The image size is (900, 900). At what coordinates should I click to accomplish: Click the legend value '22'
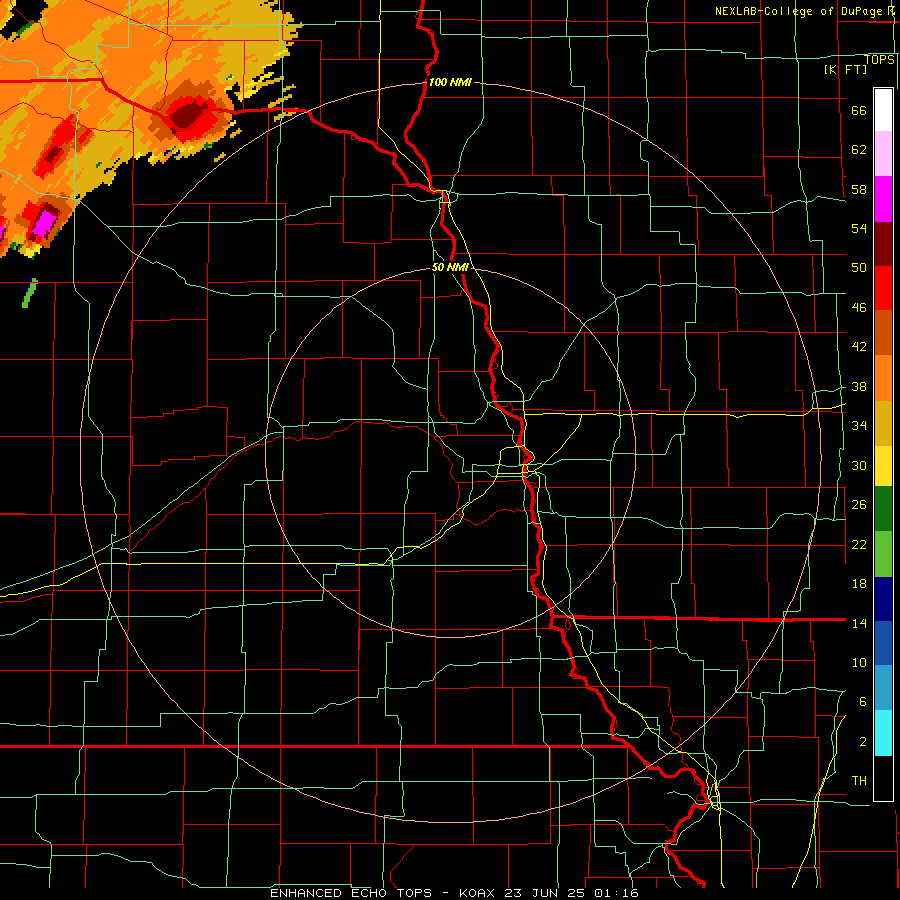(x=859, y=544)
